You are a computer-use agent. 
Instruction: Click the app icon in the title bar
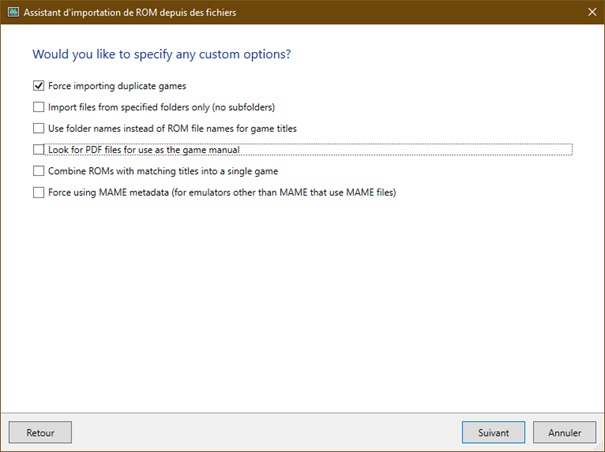(13, 12)
